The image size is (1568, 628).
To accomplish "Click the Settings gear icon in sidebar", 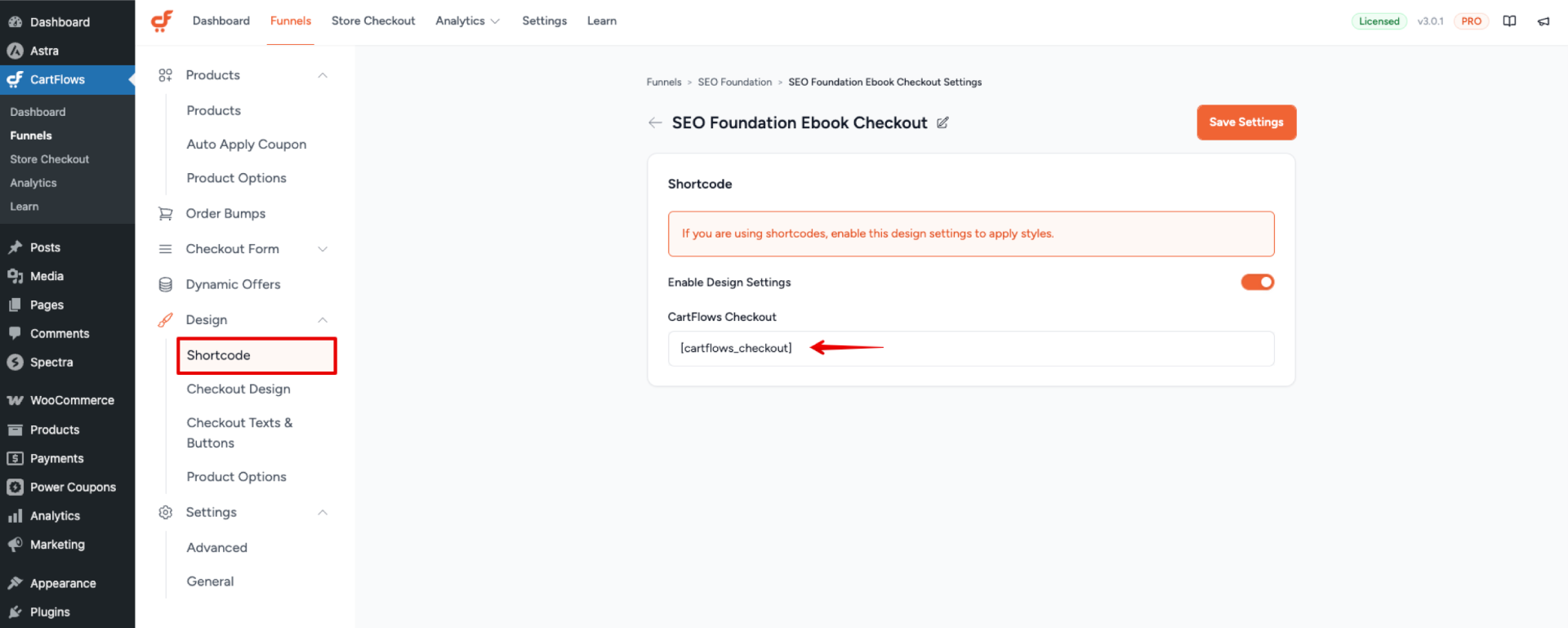I will 165,512.
